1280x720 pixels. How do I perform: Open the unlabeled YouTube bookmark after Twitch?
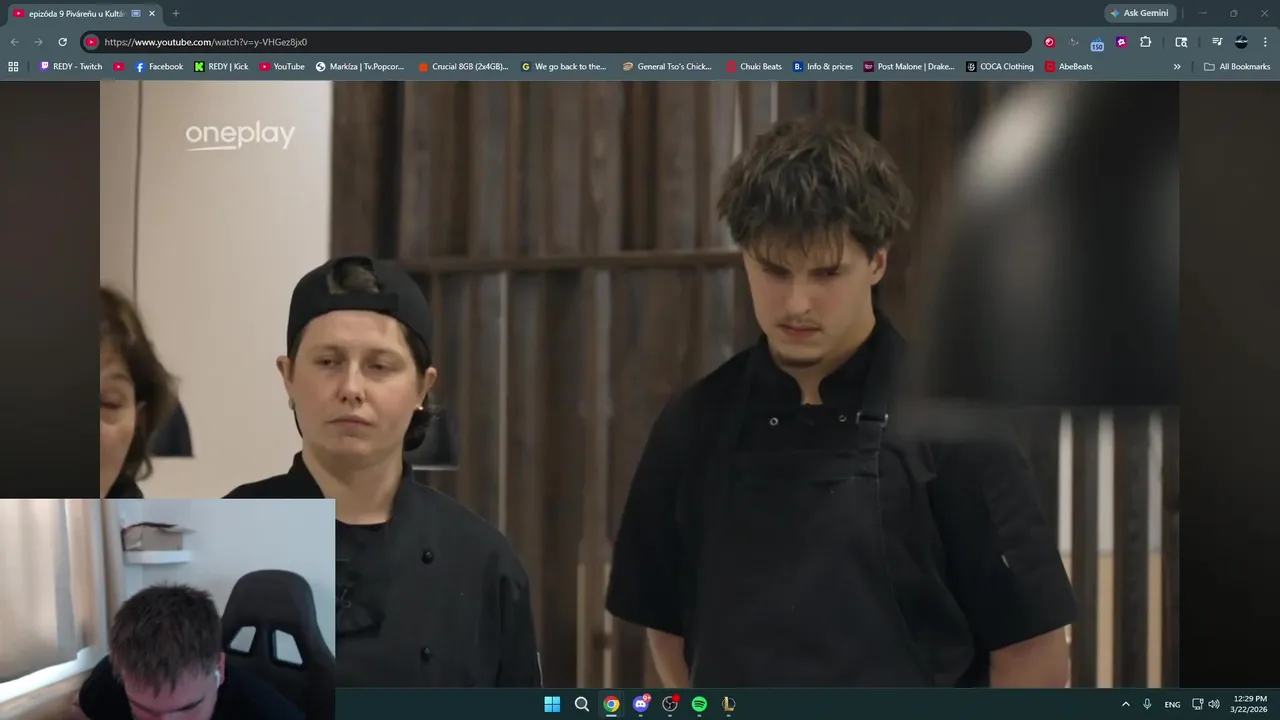(x=119, y=67)
